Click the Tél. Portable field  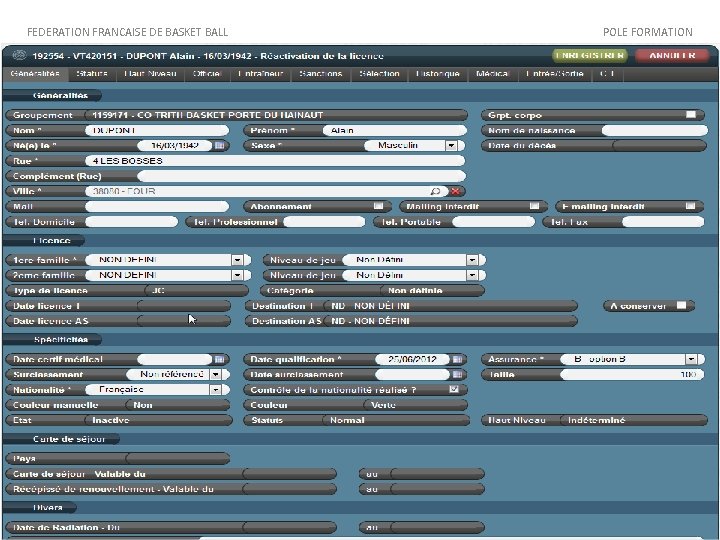point(494,222)
